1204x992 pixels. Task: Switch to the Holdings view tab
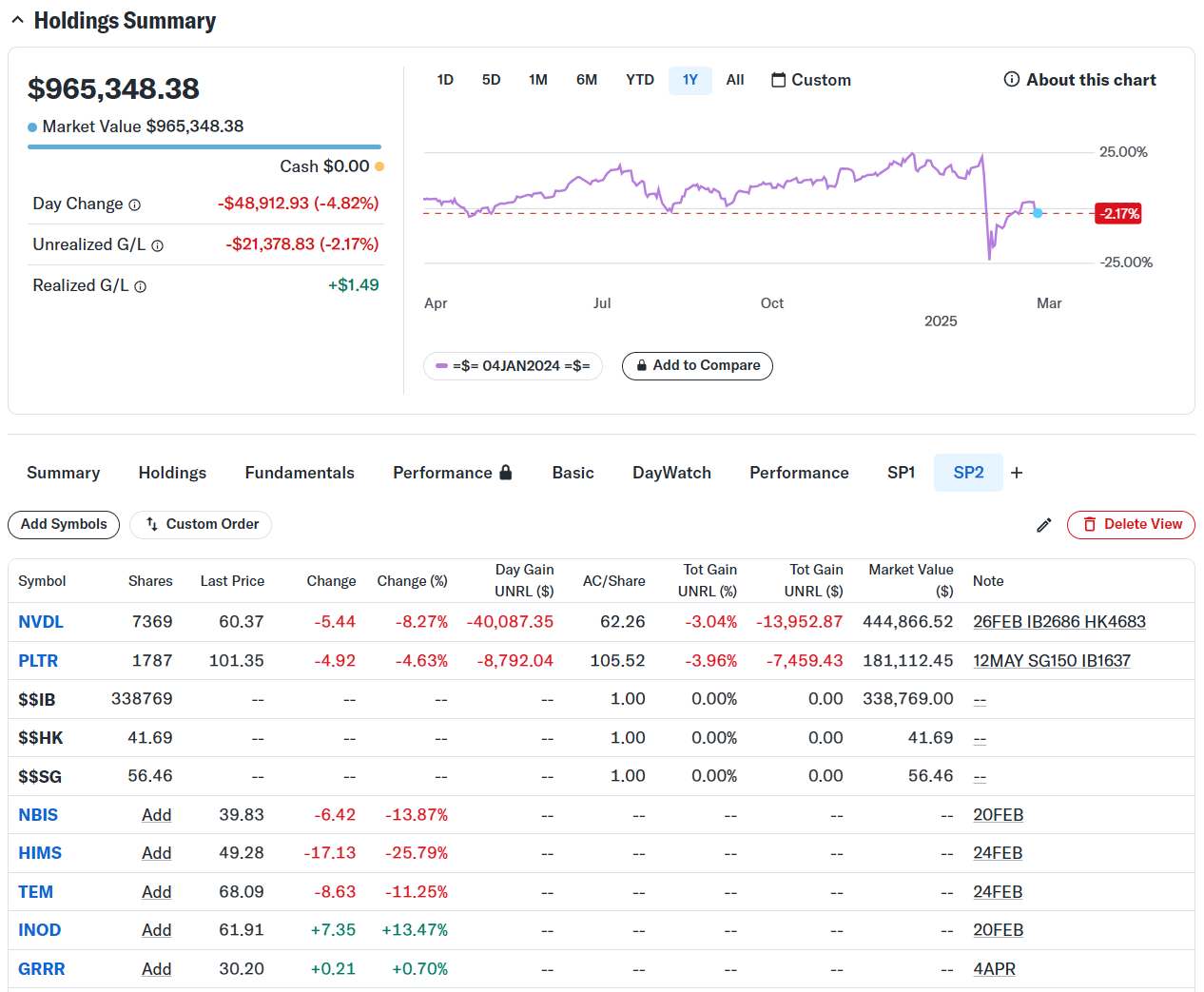tap(172, 473)
